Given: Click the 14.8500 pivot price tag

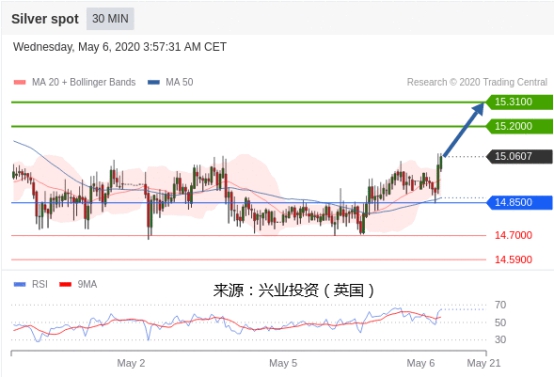Looking at the screenshot, I should coord(519,202).
